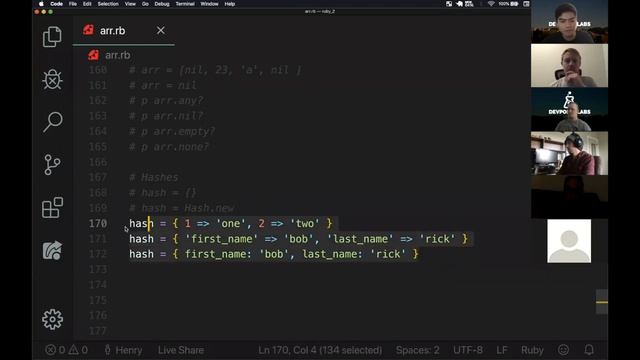Click the Wi-Fi icon in menu bar
Viewport: 640px width, 360px height.
point(491,4)
